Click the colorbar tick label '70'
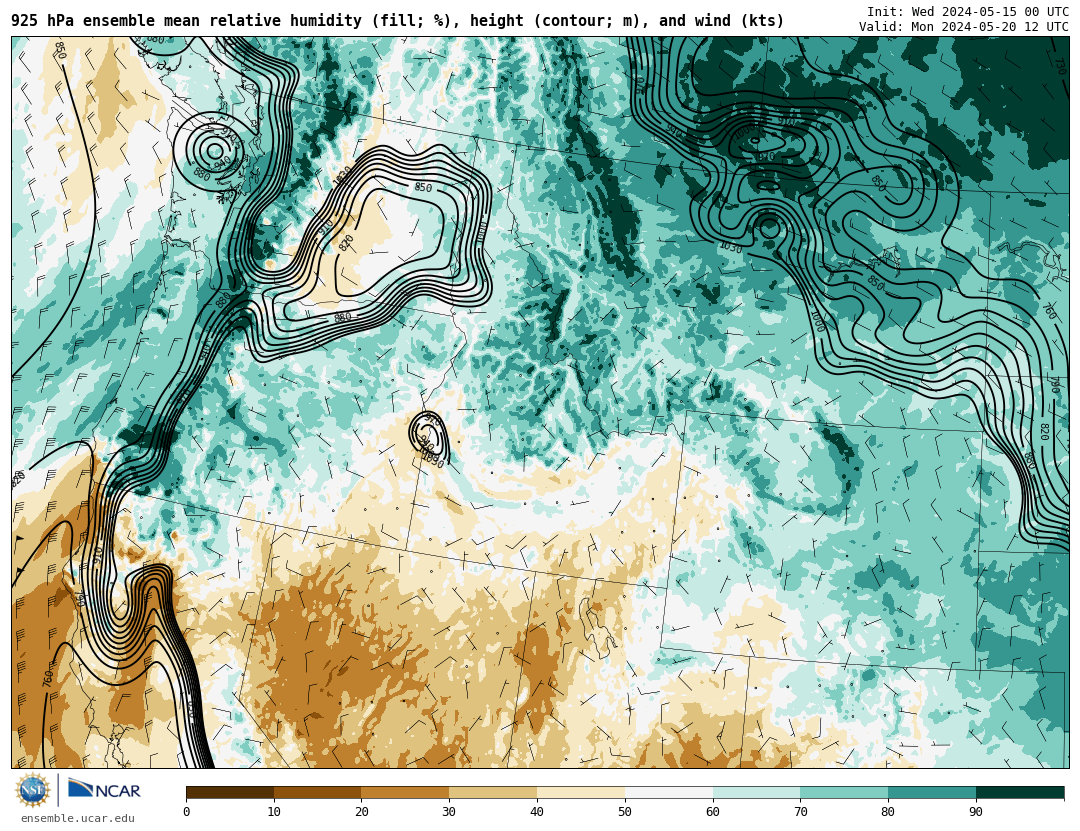The width and height of the screenshot is (1080, 831). pyautogui.click(x=800, y=812)
